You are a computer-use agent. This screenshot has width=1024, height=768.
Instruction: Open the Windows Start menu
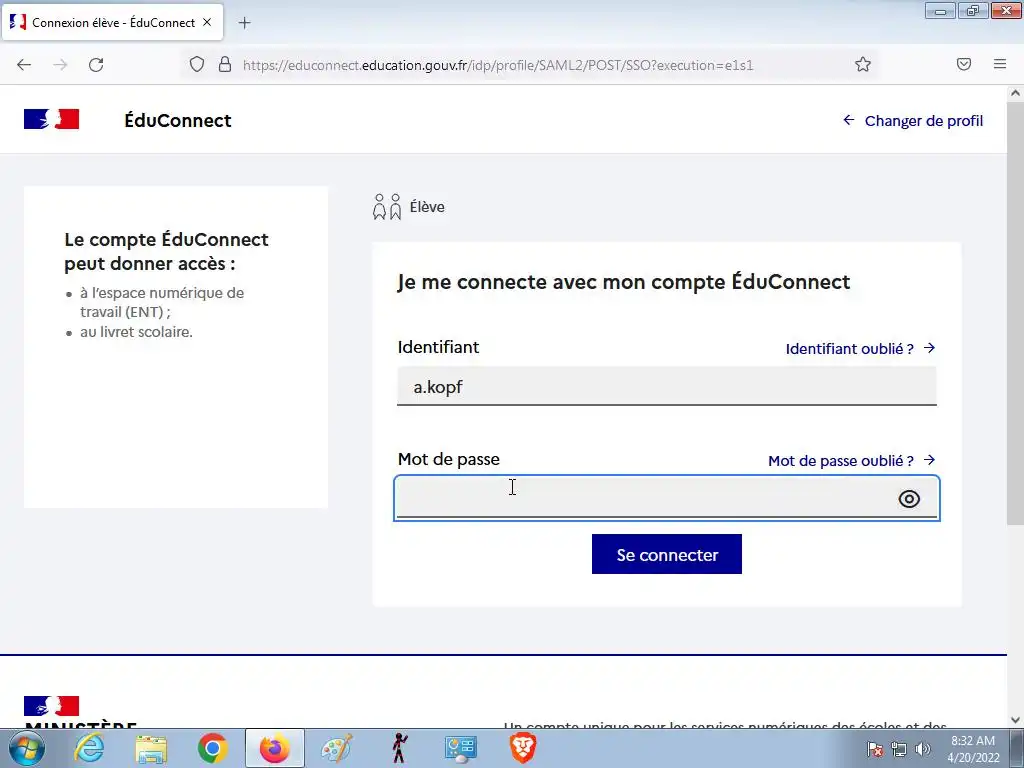pos(26,748)
